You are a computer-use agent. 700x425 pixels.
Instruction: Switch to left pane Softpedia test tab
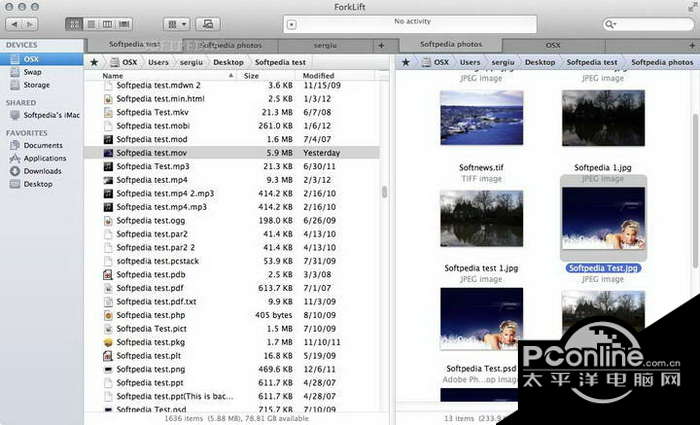click(x=134, y=45)
